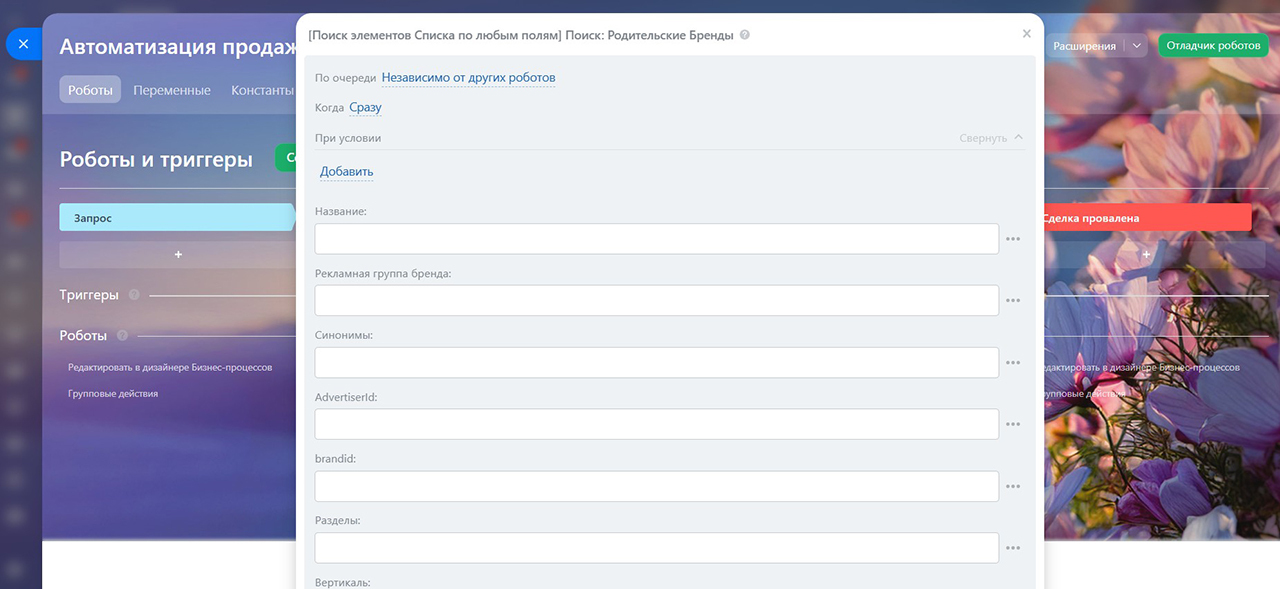This screenshot has height=589, width=1280.
Task: Open the Расширения dropdown arrow
Action: [x=1136, y=46]
